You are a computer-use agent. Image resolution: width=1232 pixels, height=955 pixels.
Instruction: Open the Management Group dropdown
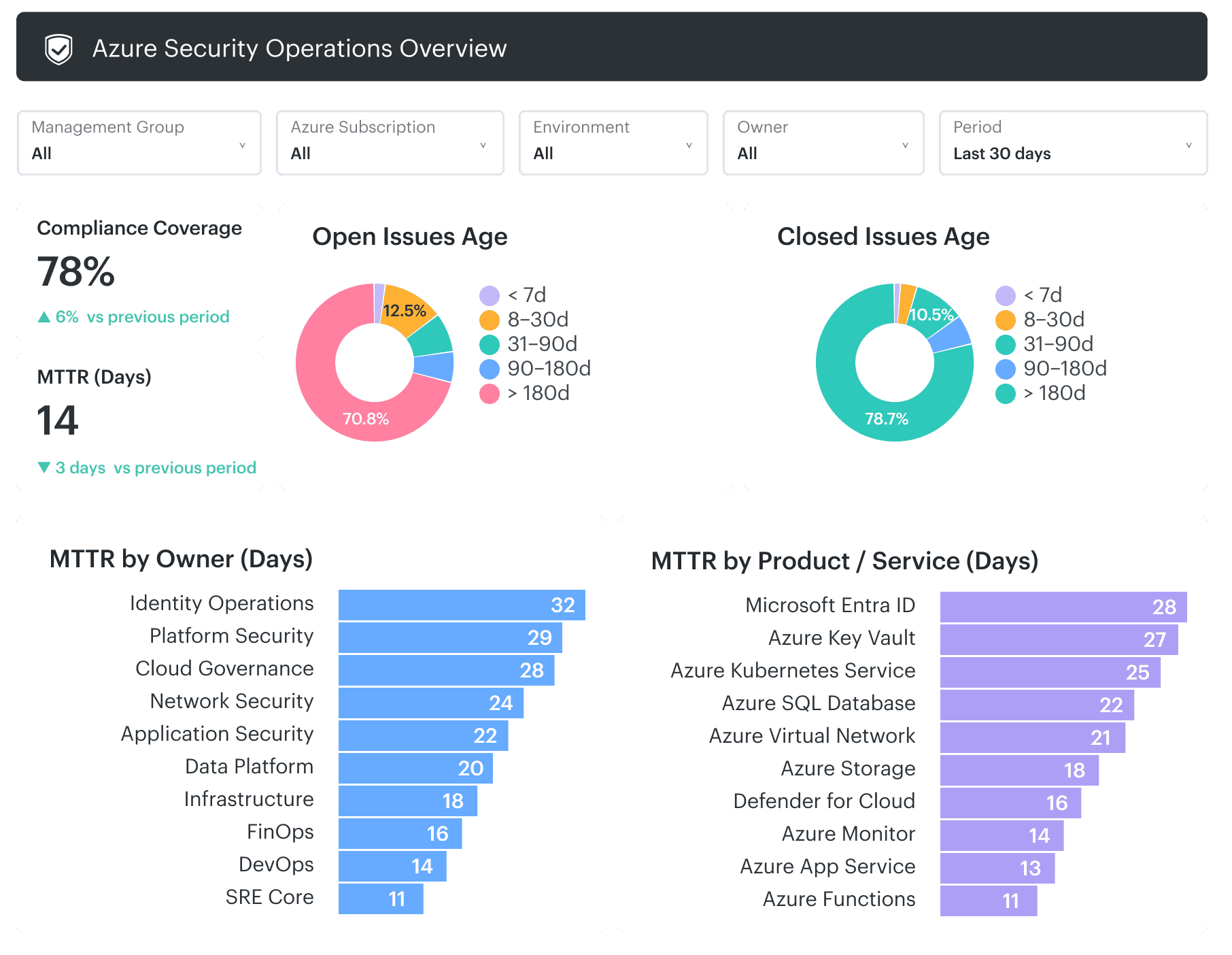click(139, 143)
